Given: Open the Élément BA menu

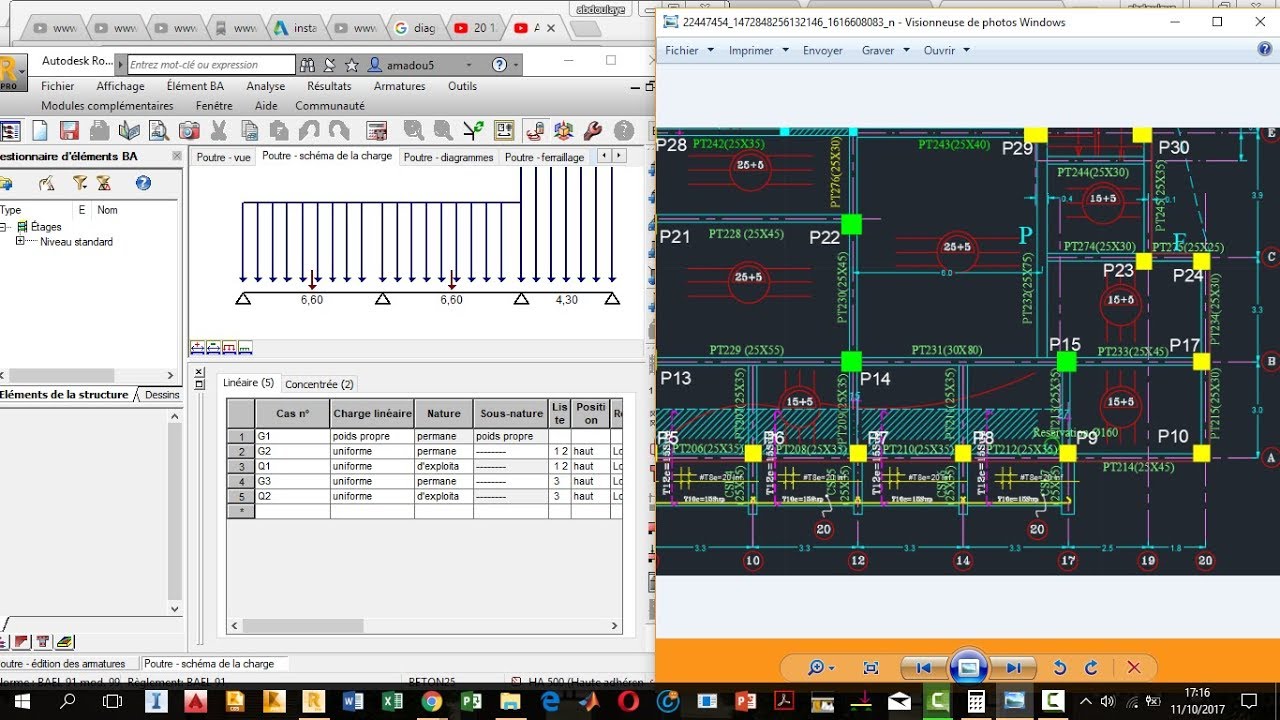Looking at the screenshot, I should pos(195,86).
